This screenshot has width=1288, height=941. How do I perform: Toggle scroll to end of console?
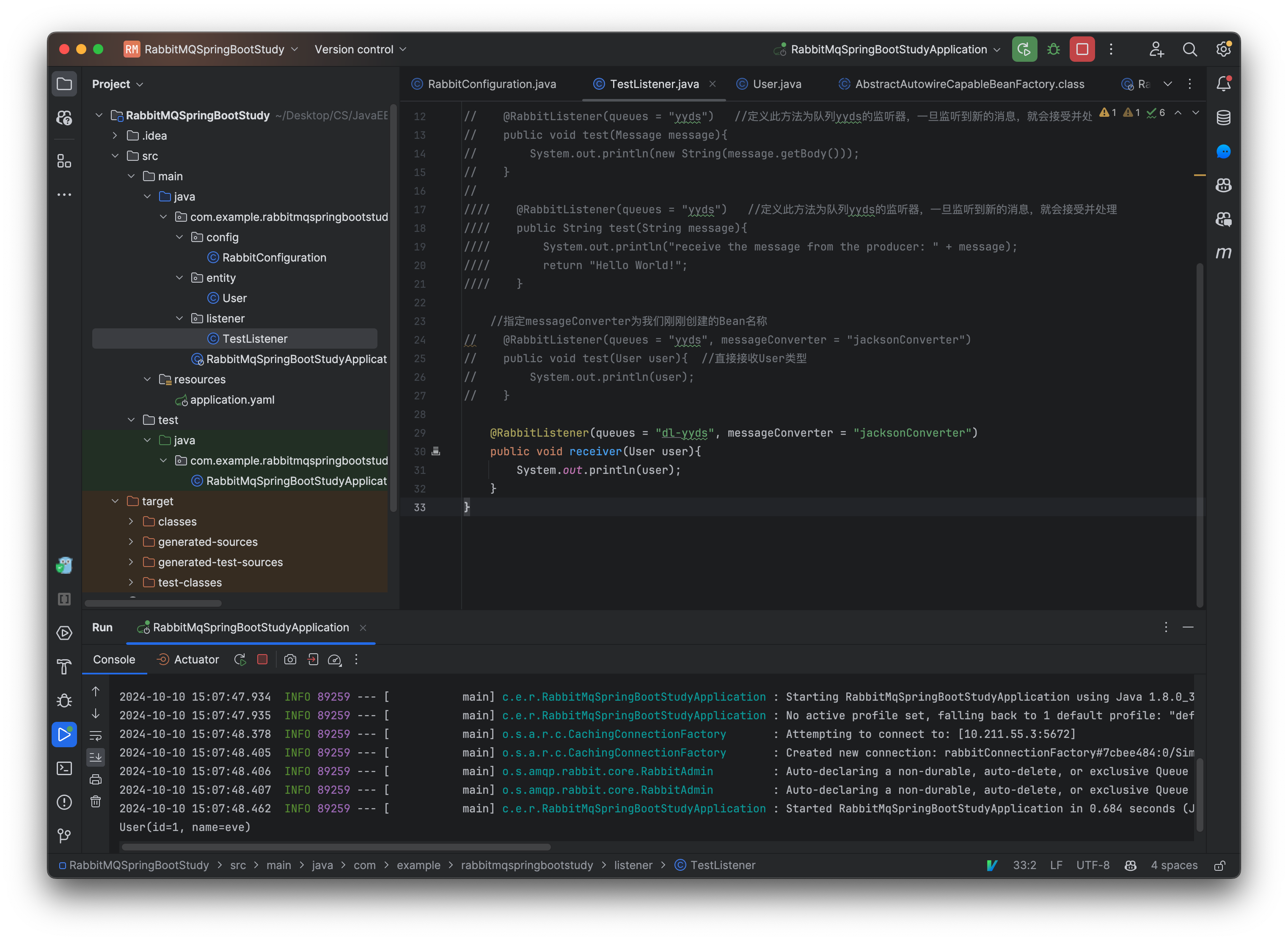coord(96,757)
